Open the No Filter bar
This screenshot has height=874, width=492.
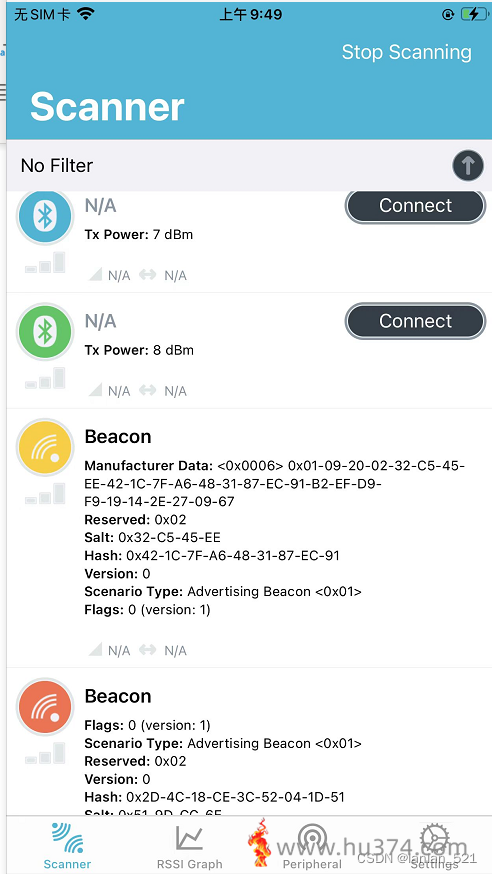249,166
